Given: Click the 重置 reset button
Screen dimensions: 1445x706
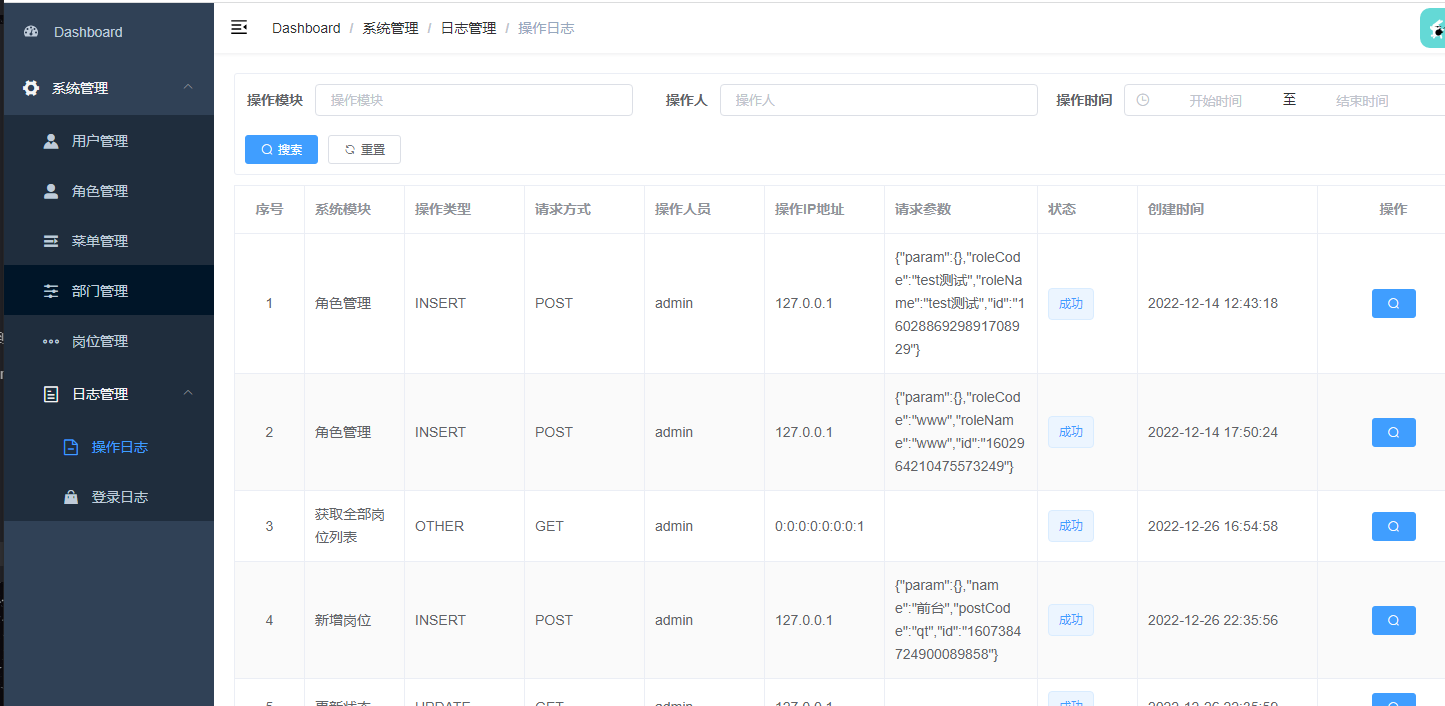Looking at the screenshot, I should click(364, 149).
